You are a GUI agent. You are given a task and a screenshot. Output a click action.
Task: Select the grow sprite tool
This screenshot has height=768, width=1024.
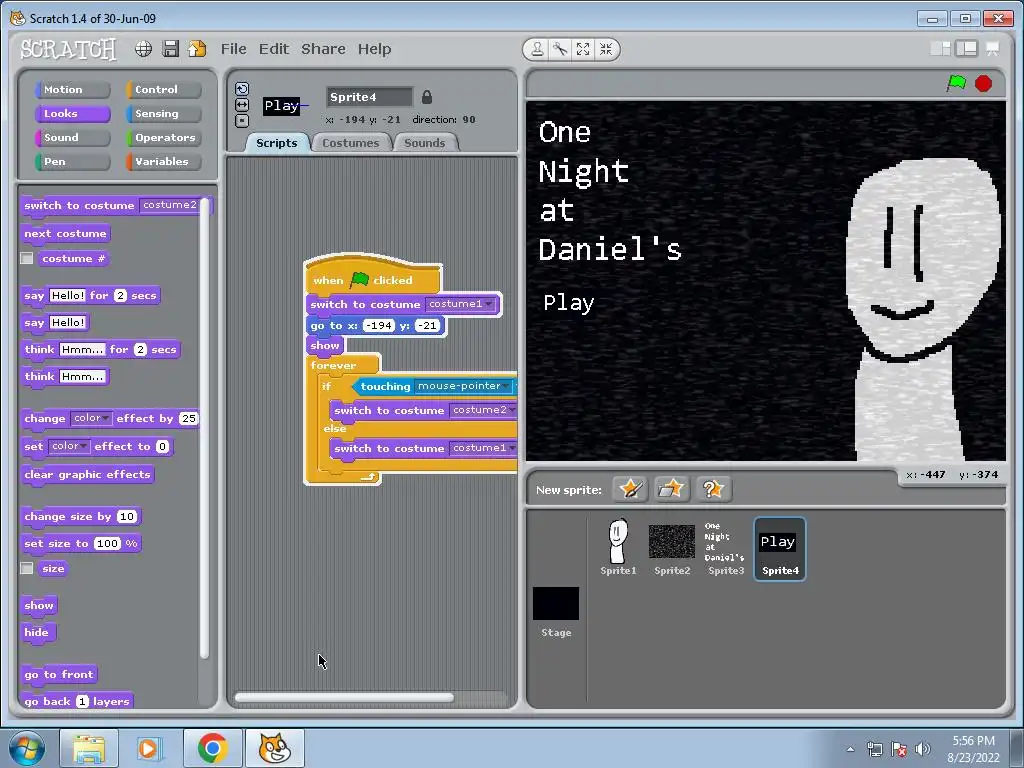583,50
